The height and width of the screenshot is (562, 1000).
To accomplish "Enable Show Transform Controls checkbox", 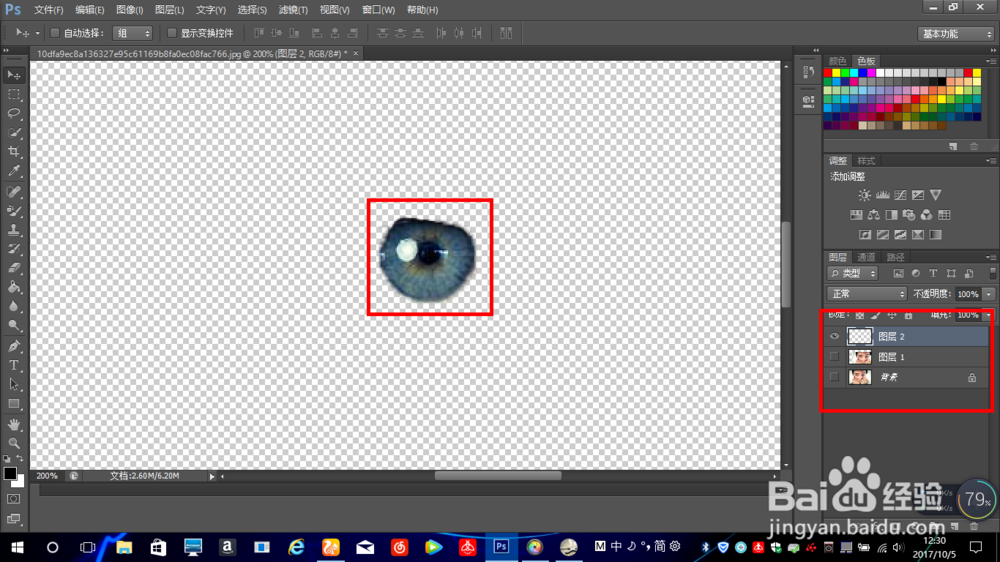I will coord(172,33).
